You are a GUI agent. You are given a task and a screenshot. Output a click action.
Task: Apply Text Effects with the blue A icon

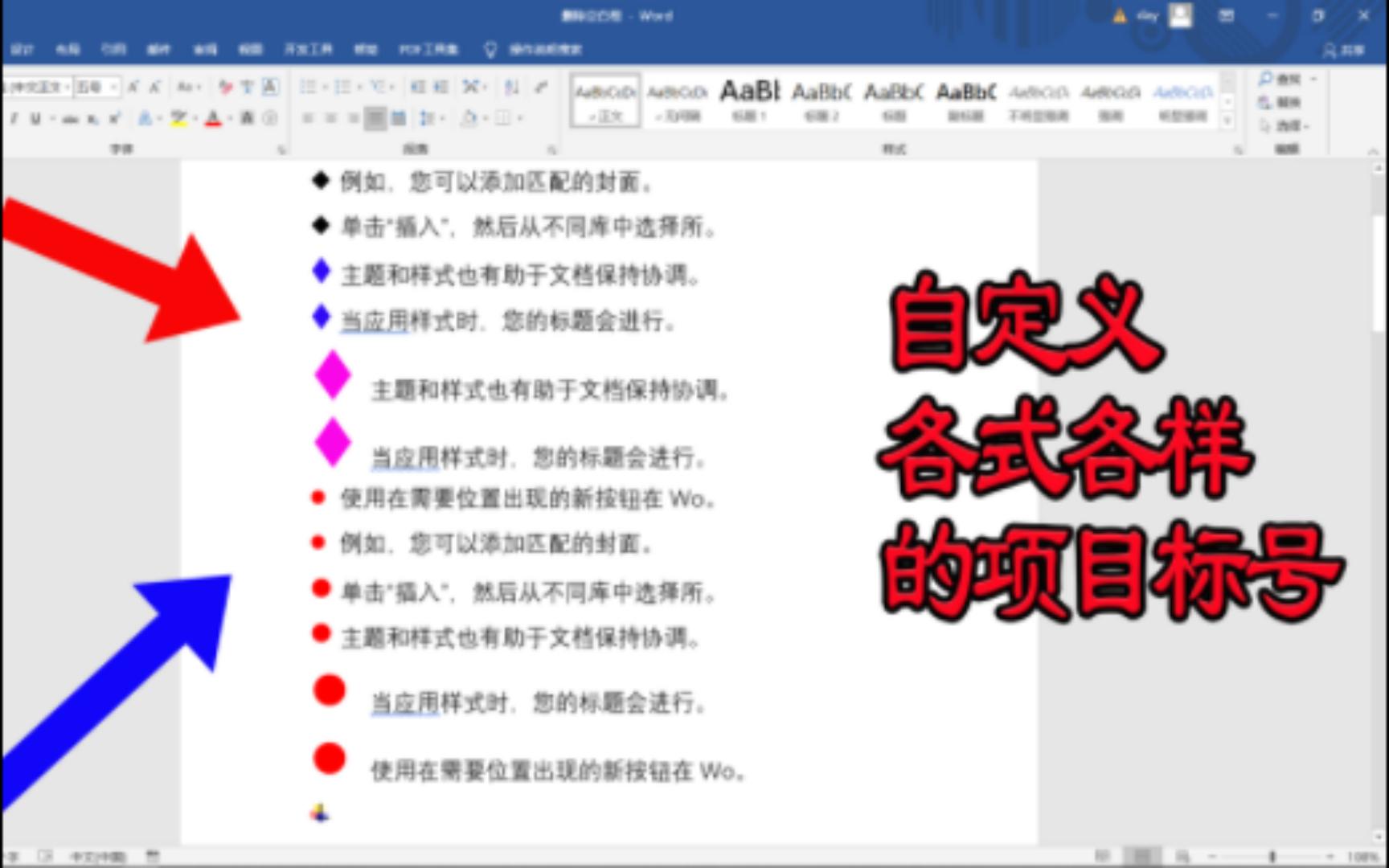coord(145,119)
